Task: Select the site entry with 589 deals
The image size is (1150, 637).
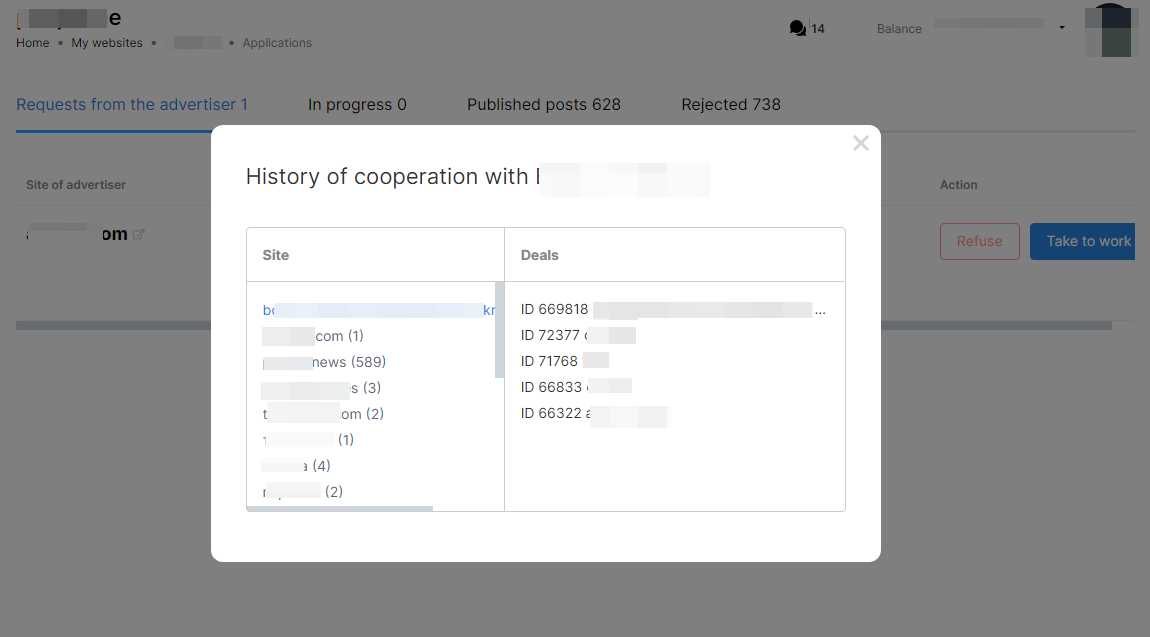Action: pos(324,362)
